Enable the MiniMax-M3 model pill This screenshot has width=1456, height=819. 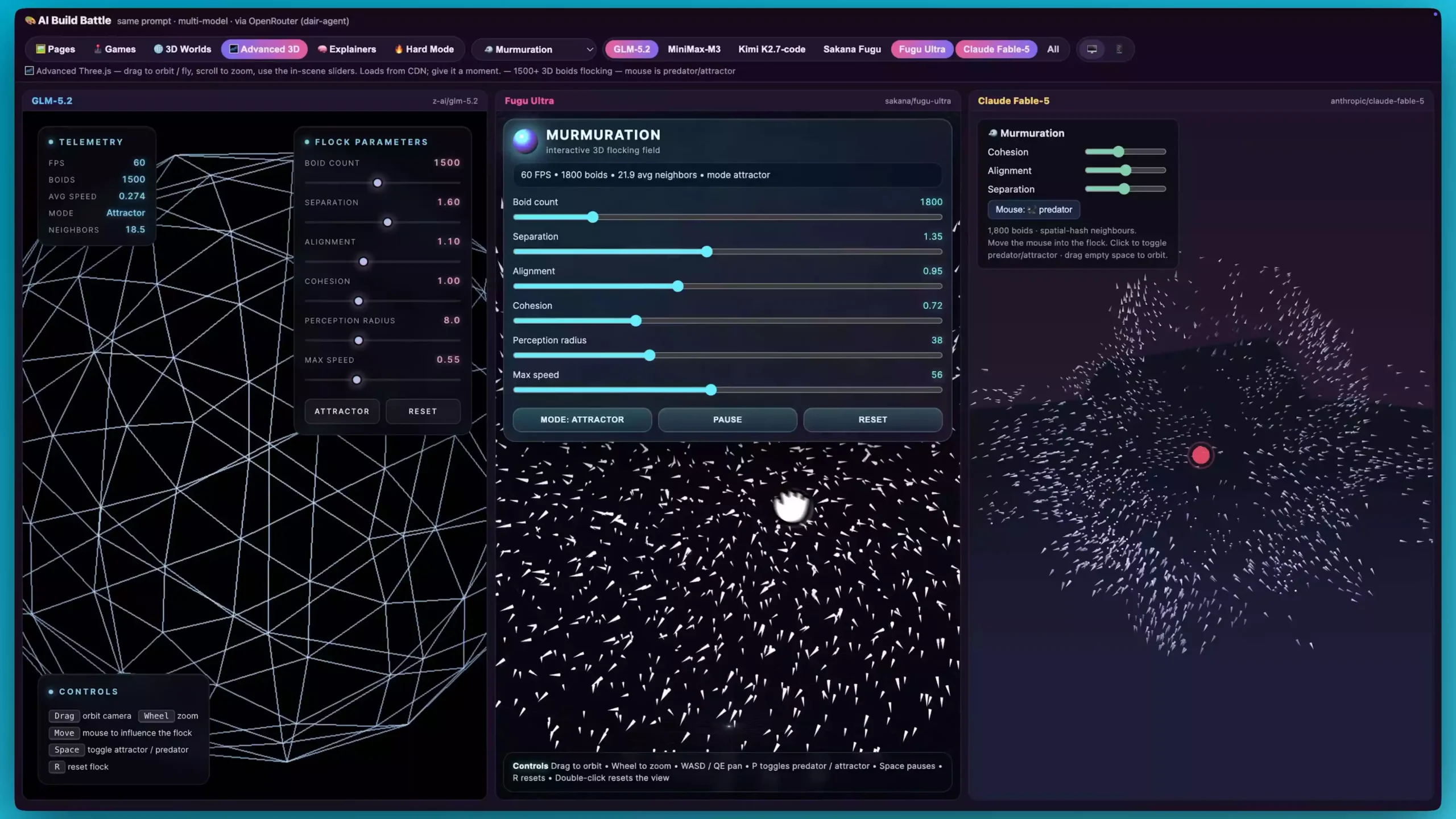(694, 49)
